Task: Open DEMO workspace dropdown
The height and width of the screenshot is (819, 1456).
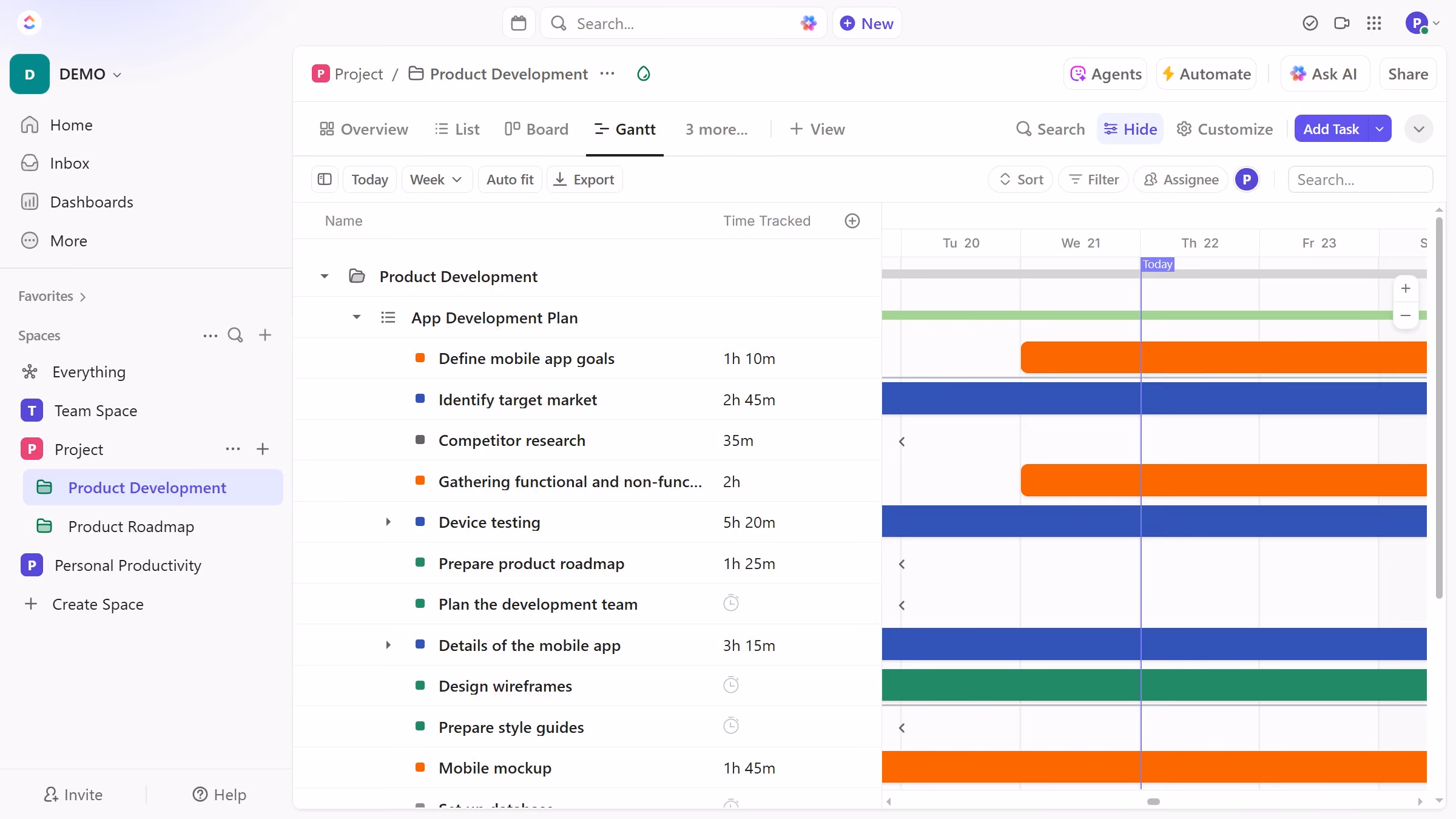Action: click(x=91, y=74)
